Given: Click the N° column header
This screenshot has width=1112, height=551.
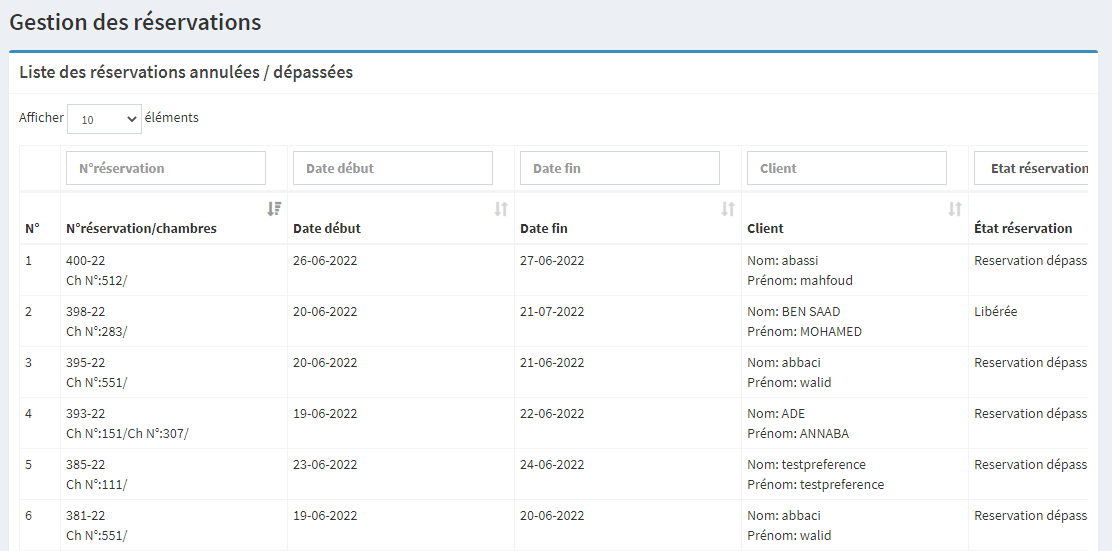Looking at the screenshot, I should point(32,228).
